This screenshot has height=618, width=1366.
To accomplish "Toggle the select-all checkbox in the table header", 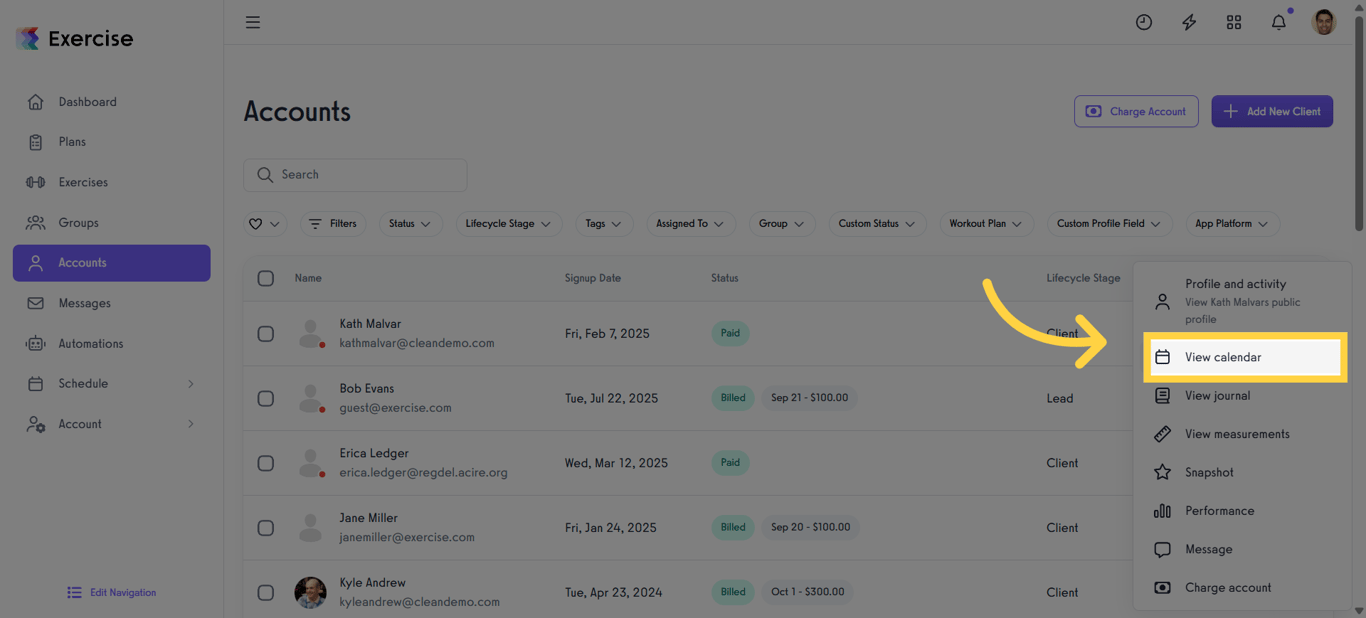I will click(x=265, y=278).
